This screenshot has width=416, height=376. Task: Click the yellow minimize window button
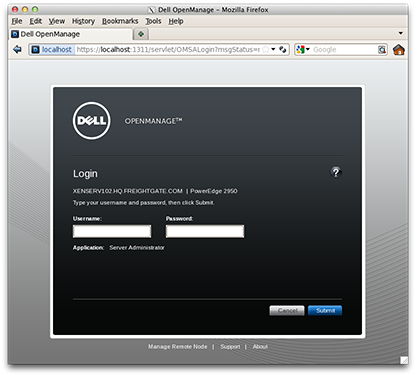(x=25, y=9)
